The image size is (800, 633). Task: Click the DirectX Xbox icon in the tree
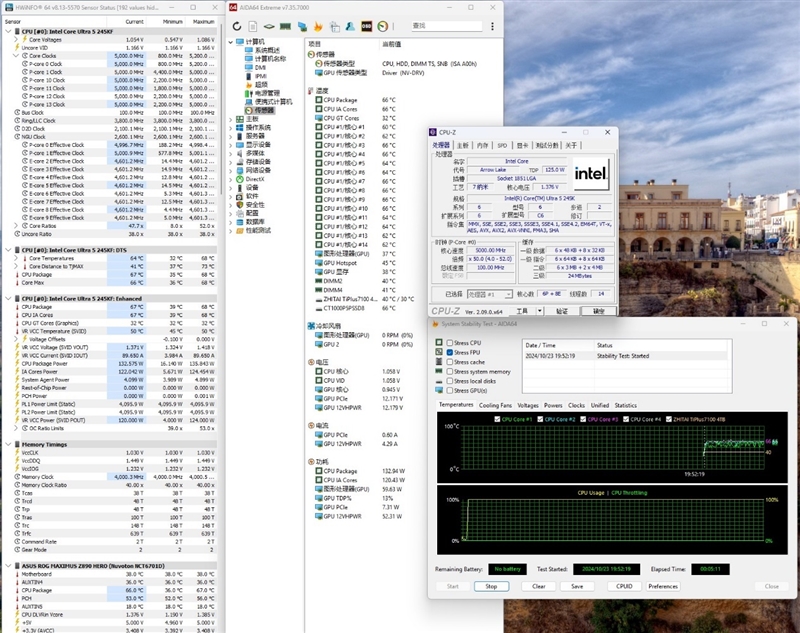(x=239, y=179)
